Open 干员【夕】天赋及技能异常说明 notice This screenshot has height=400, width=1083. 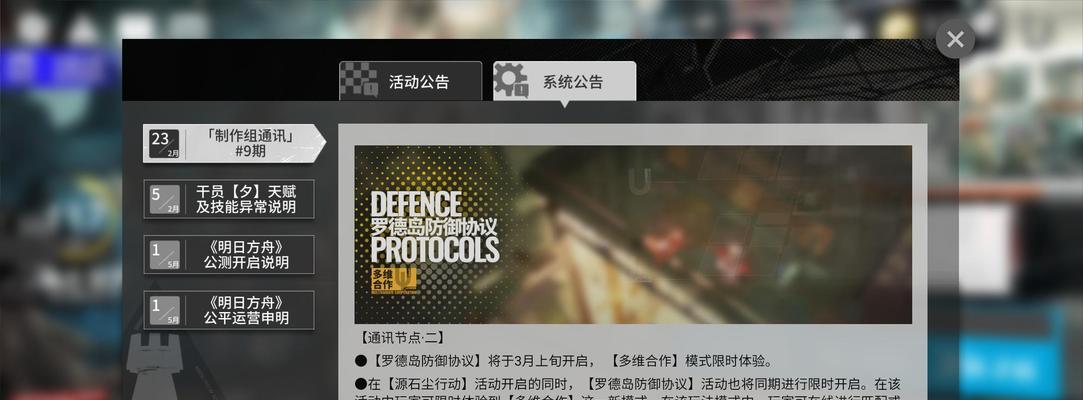coord(229,199)
